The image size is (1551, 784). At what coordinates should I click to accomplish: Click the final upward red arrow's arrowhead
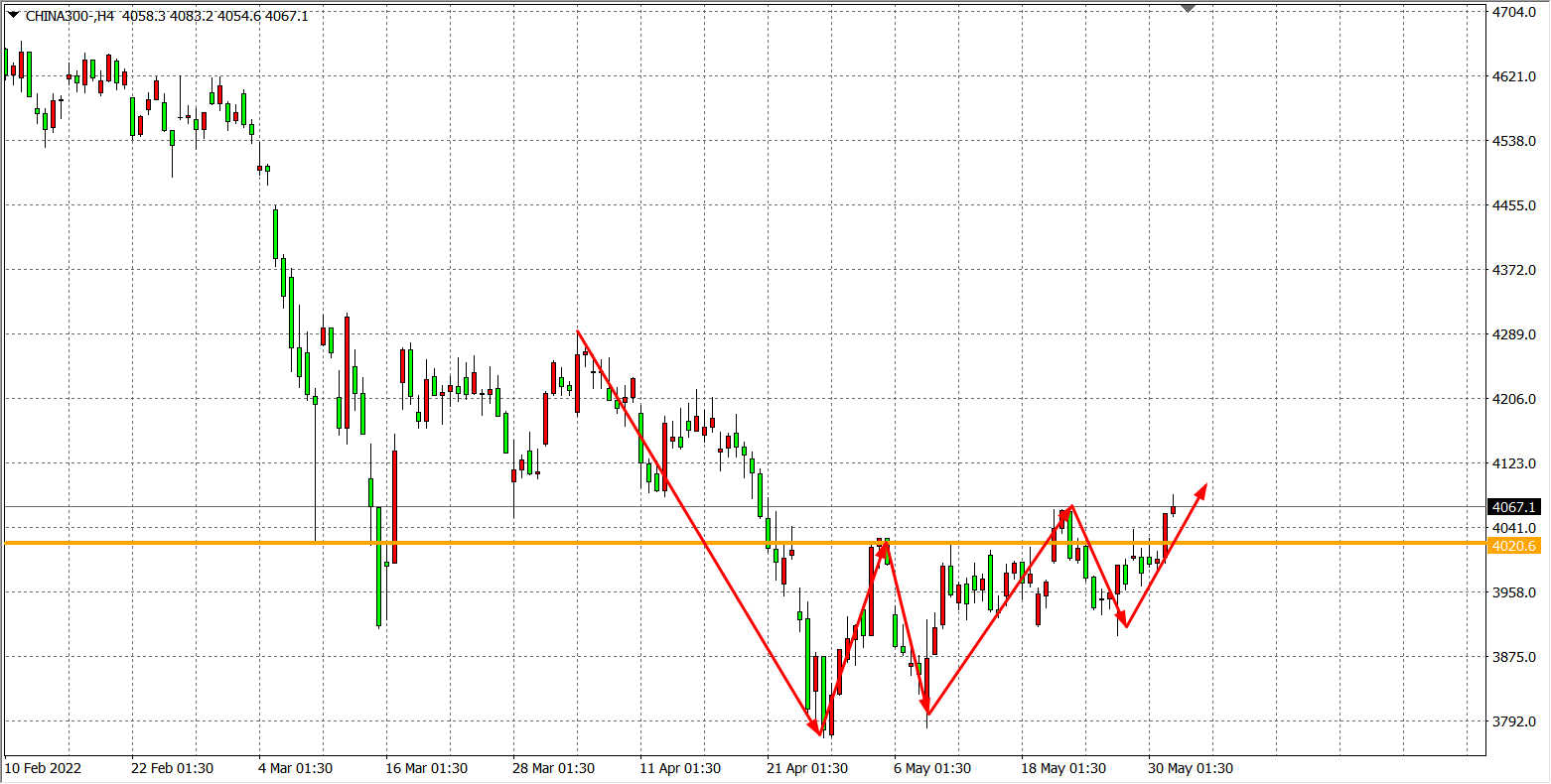tap(1202, 488)
